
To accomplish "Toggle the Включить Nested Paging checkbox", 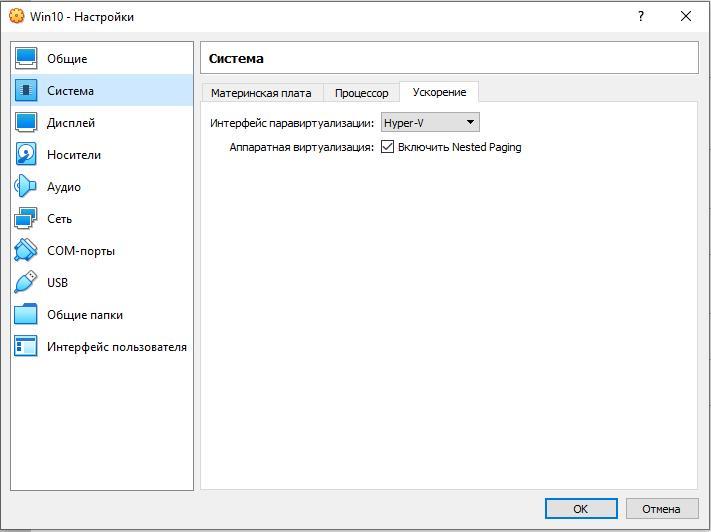I will click(388, 147).
